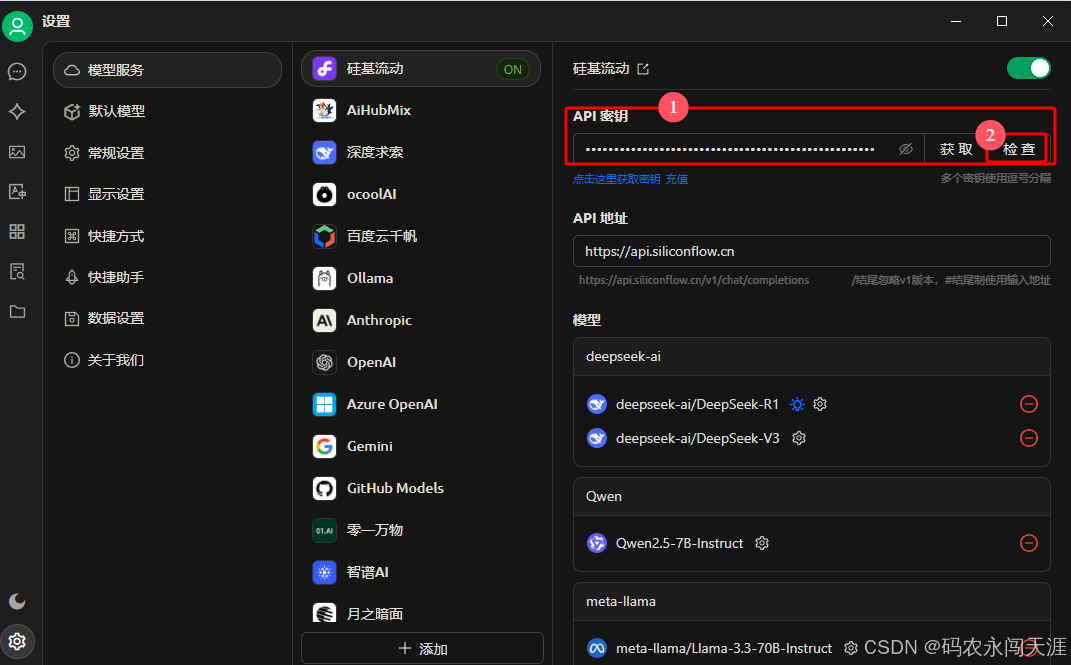The height and width of the screenshot is (665, 1071).
Task: Open 关于我们 settings menu
Action: 167,360
